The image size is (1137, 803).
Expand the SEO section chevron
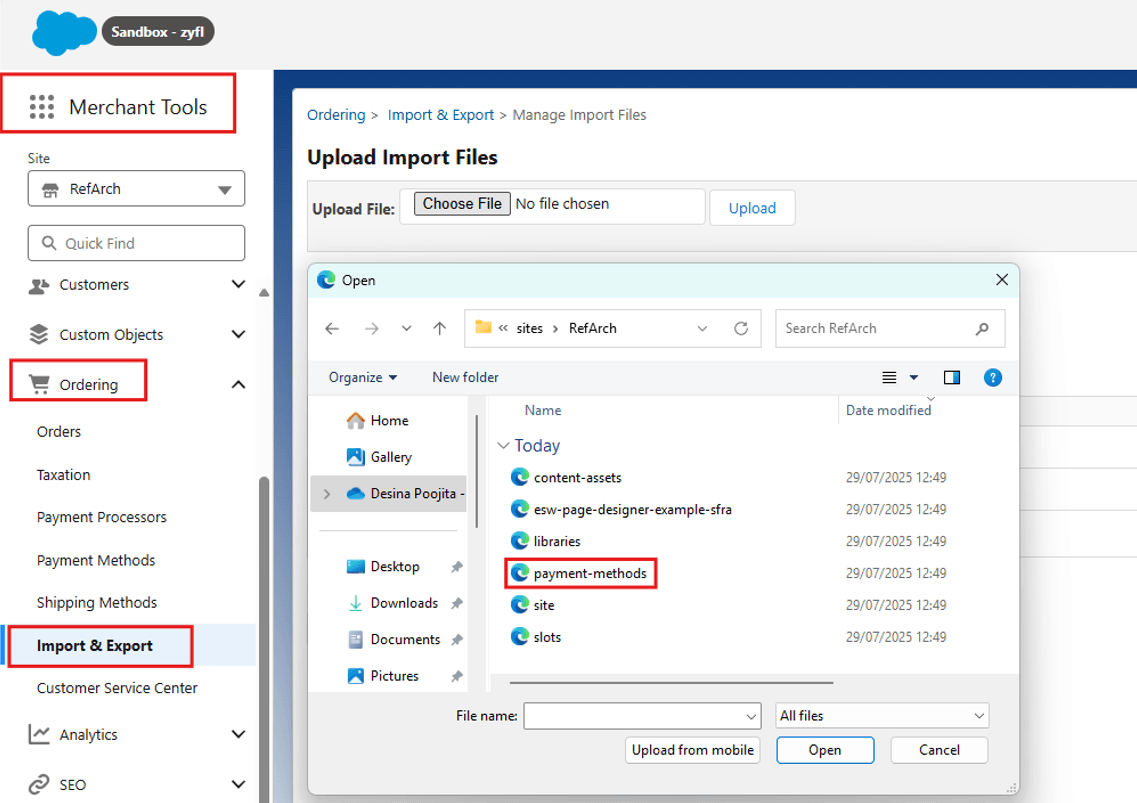click(239, 784)
